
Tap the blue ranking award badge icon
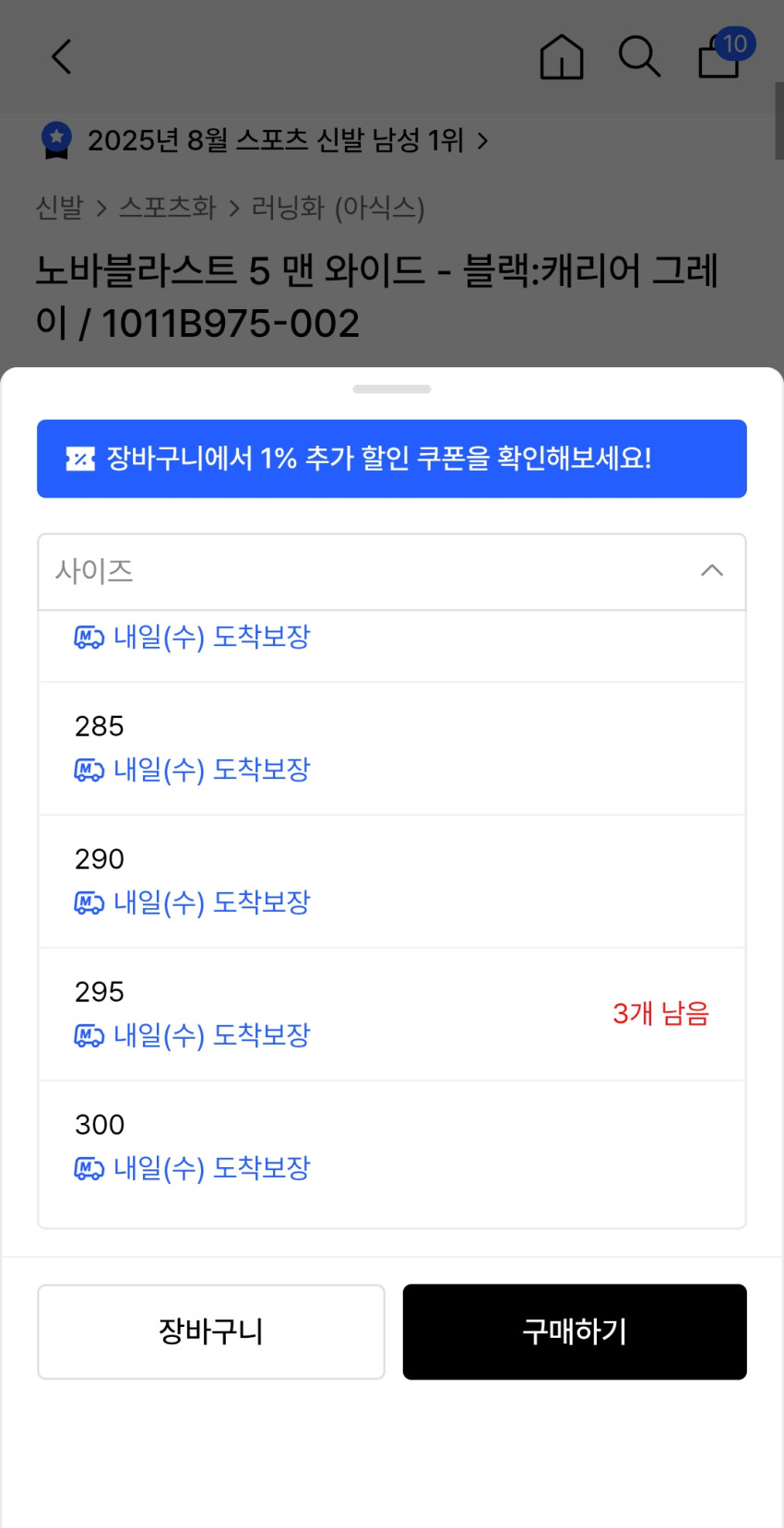pos(57,140)
